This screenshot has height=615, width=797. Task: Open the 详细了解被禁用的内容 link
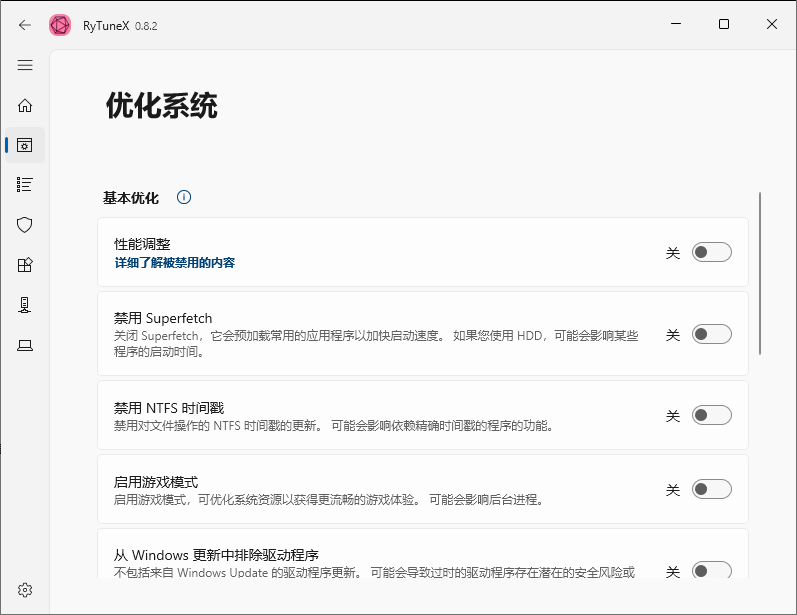(x=175, y=263)
